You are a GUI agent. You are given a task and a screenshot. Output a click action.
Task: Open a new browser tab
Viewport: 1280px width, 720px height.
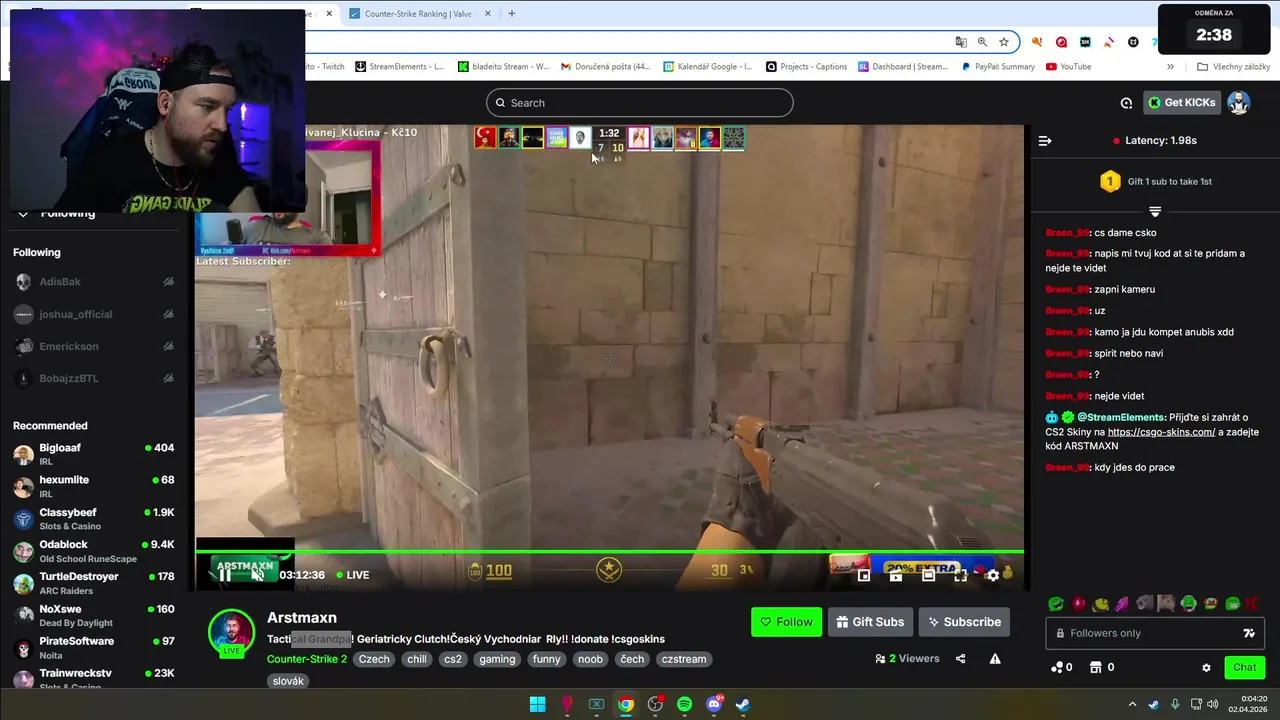click(x=511, y=14)
